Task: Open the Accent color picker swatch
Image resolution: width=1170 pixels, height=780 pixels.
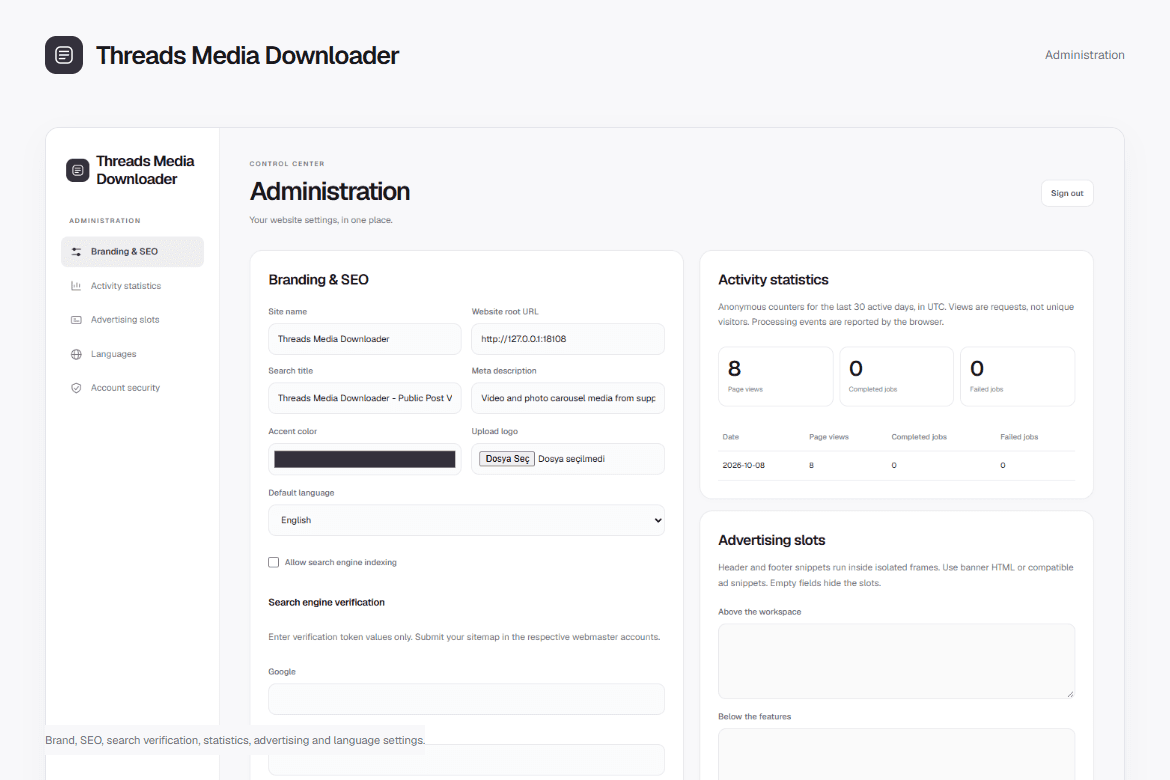Action: point(365,459)
